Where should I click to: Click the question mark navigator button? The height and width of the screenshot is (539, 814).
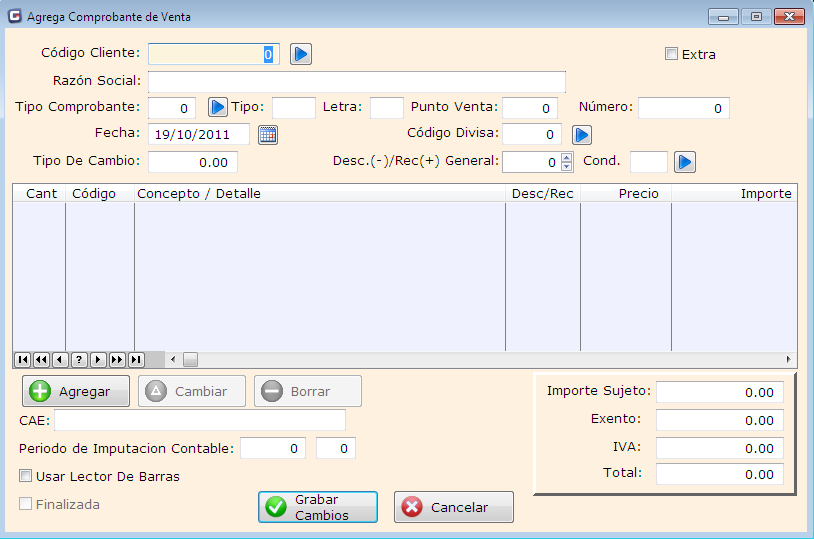[79, 359]
